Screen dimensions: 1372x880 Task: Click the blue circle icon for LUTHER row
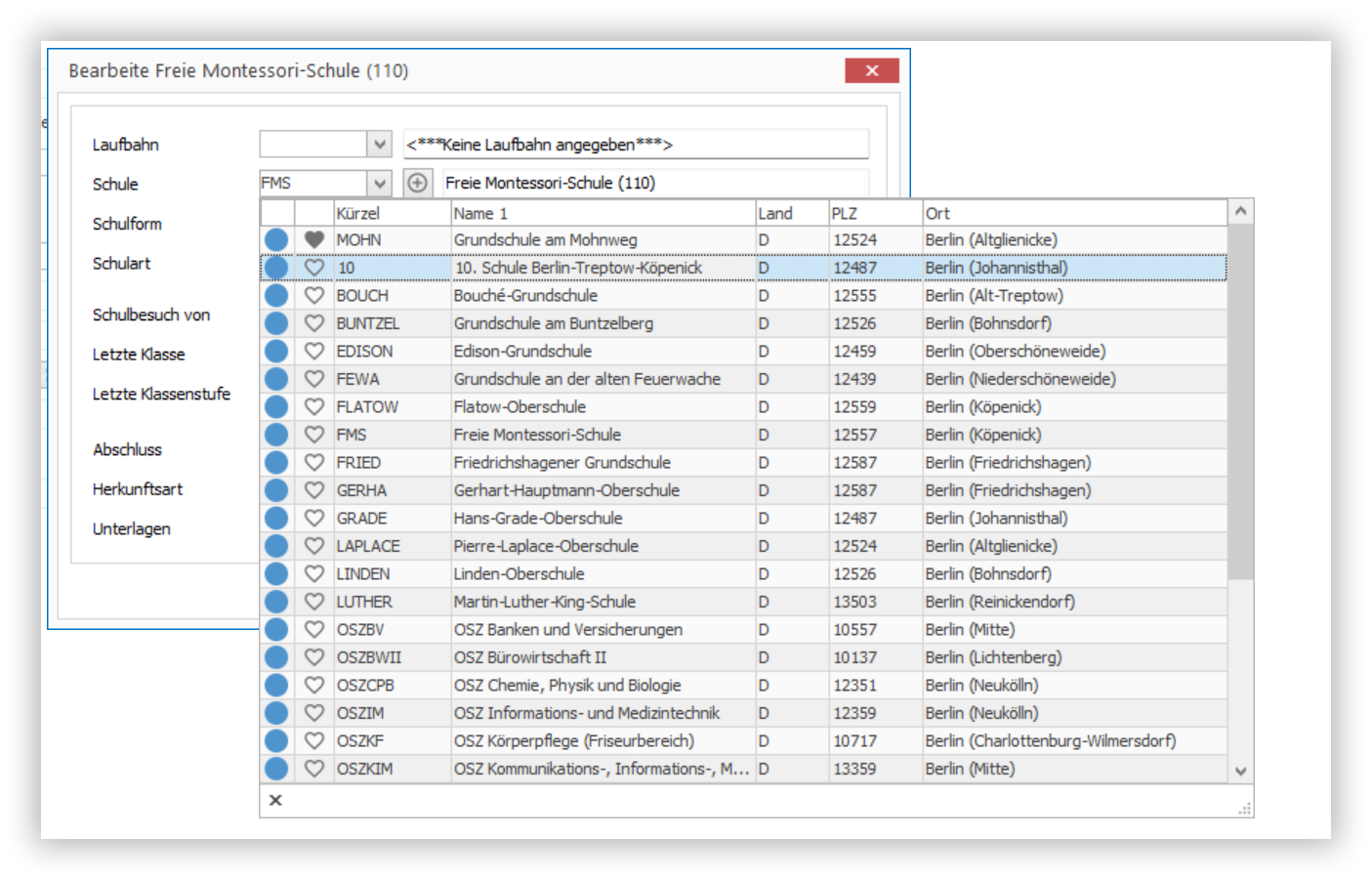277,602
